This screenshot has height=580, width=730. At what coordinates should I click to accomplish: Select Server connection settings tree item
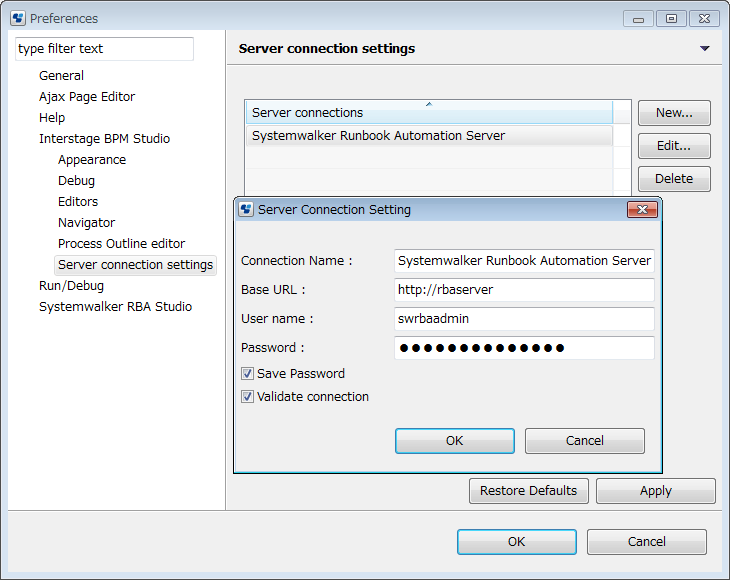135,264
